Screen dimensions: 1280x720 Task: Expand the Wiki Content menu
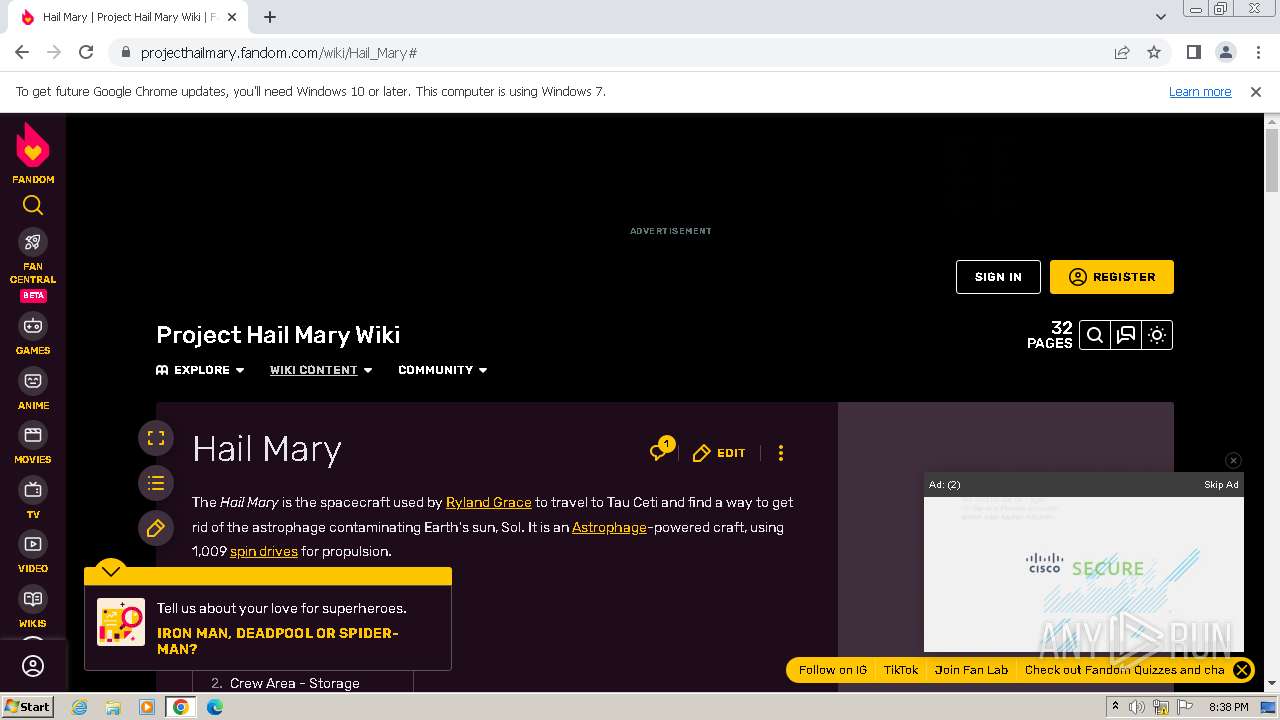pos(321,370)
